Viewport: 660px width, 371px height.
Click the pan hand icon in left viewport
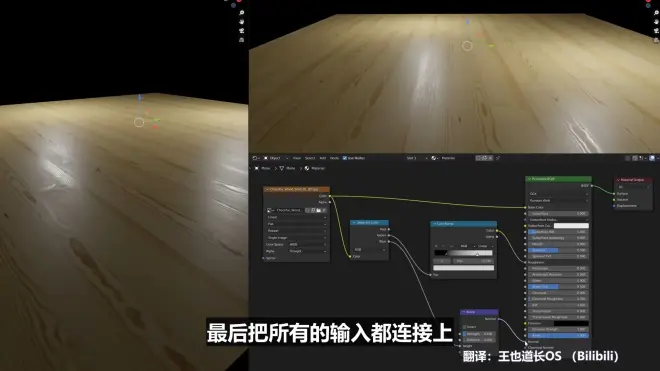tap(242, 22)
